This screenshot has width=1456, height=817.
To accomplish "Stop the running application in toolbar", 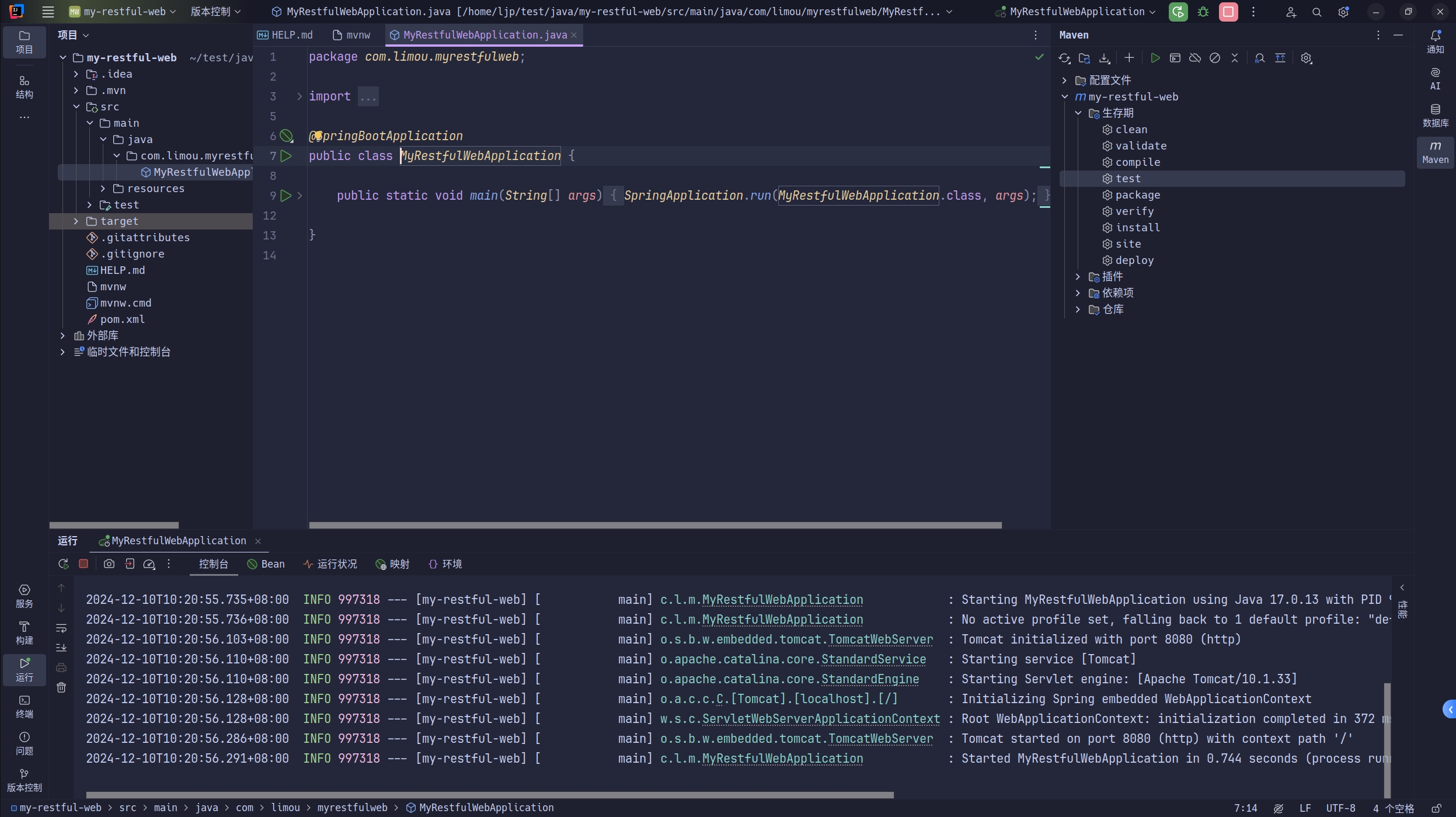I will 1228,12.
